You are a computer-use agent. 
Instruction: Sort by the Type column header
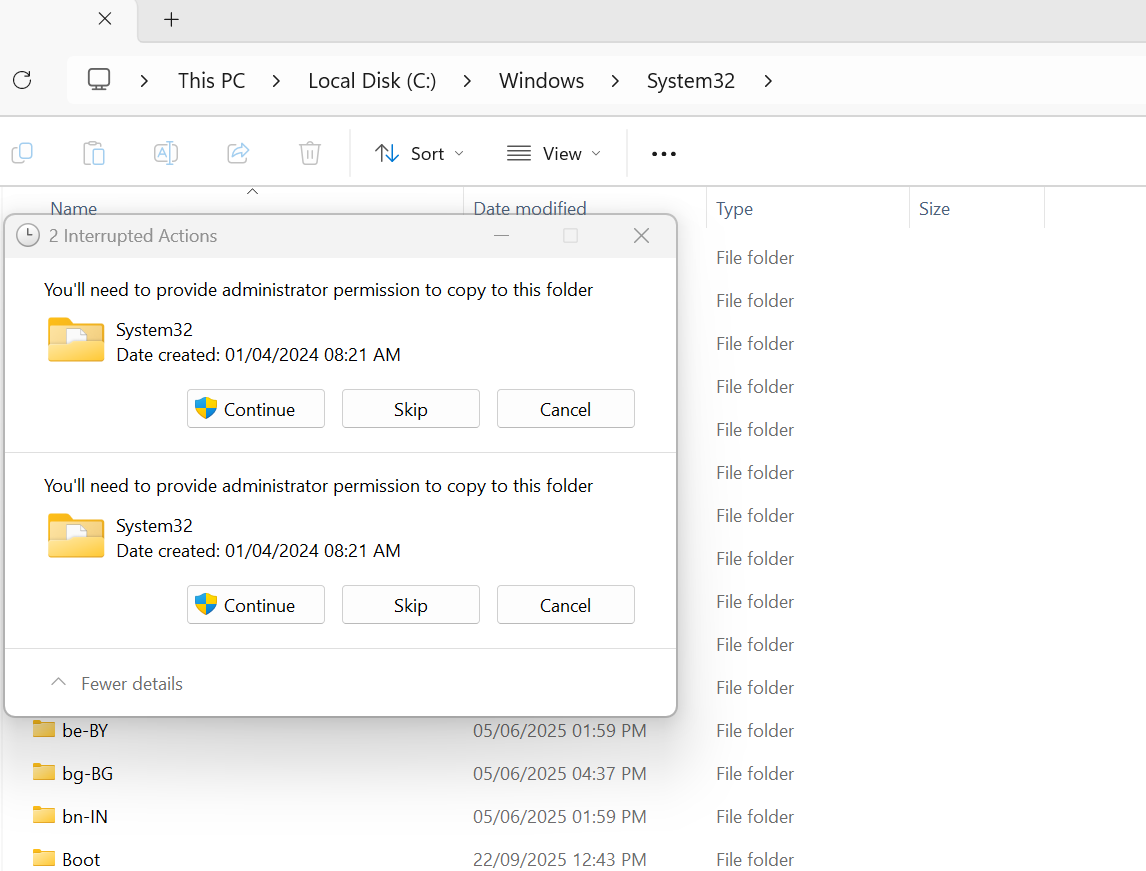coord(735,209)
